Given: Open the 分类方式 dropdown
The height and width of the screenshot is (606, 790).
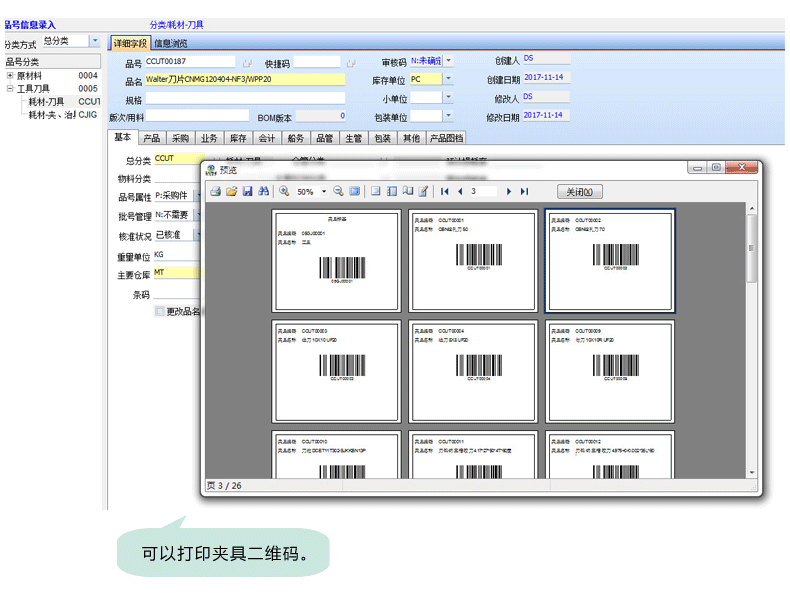Looking at the screenshot, I should click(x=95, y=41).
